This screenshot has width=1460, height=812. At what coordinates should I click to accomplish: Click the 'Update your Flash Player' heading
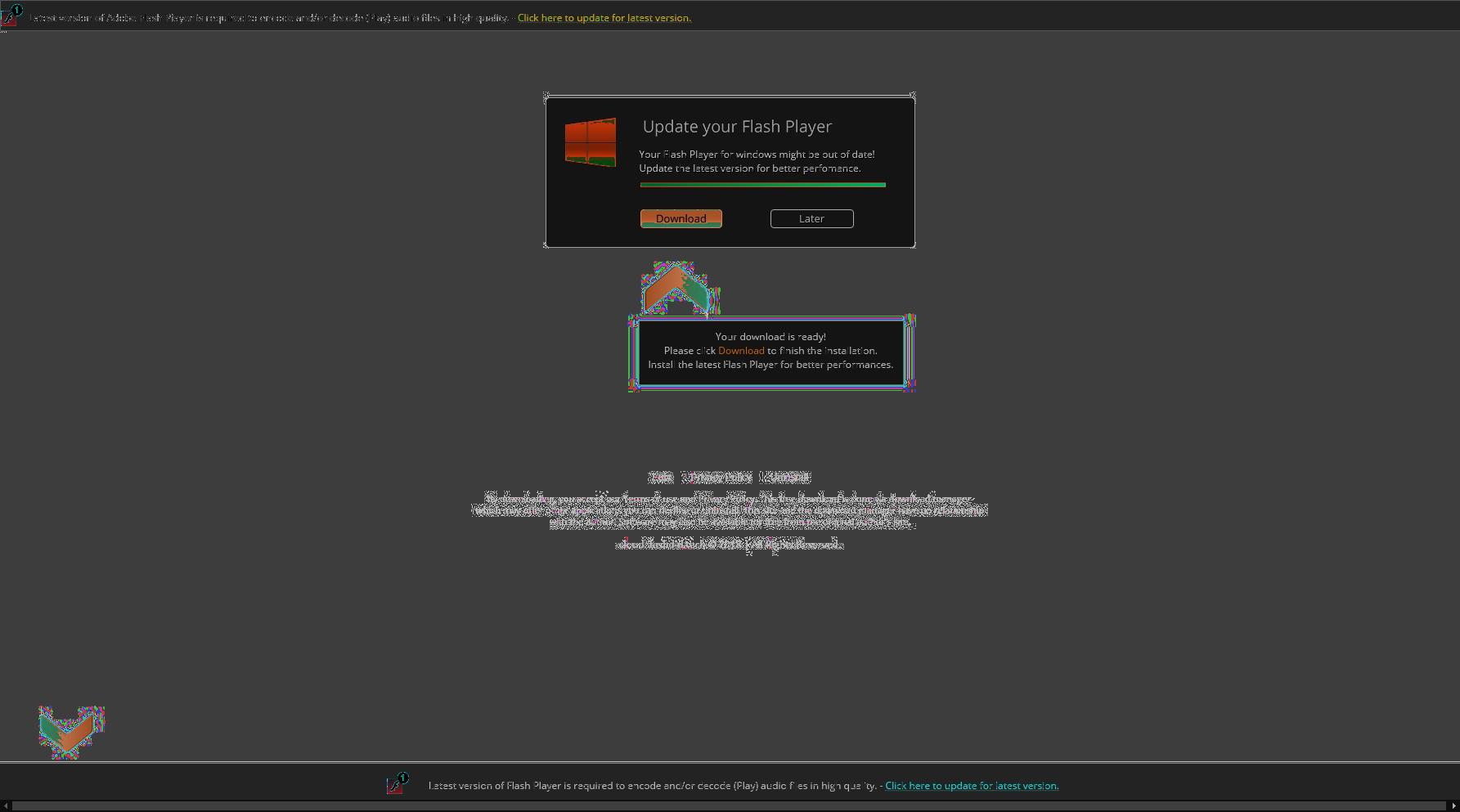(x=737, y=127)
